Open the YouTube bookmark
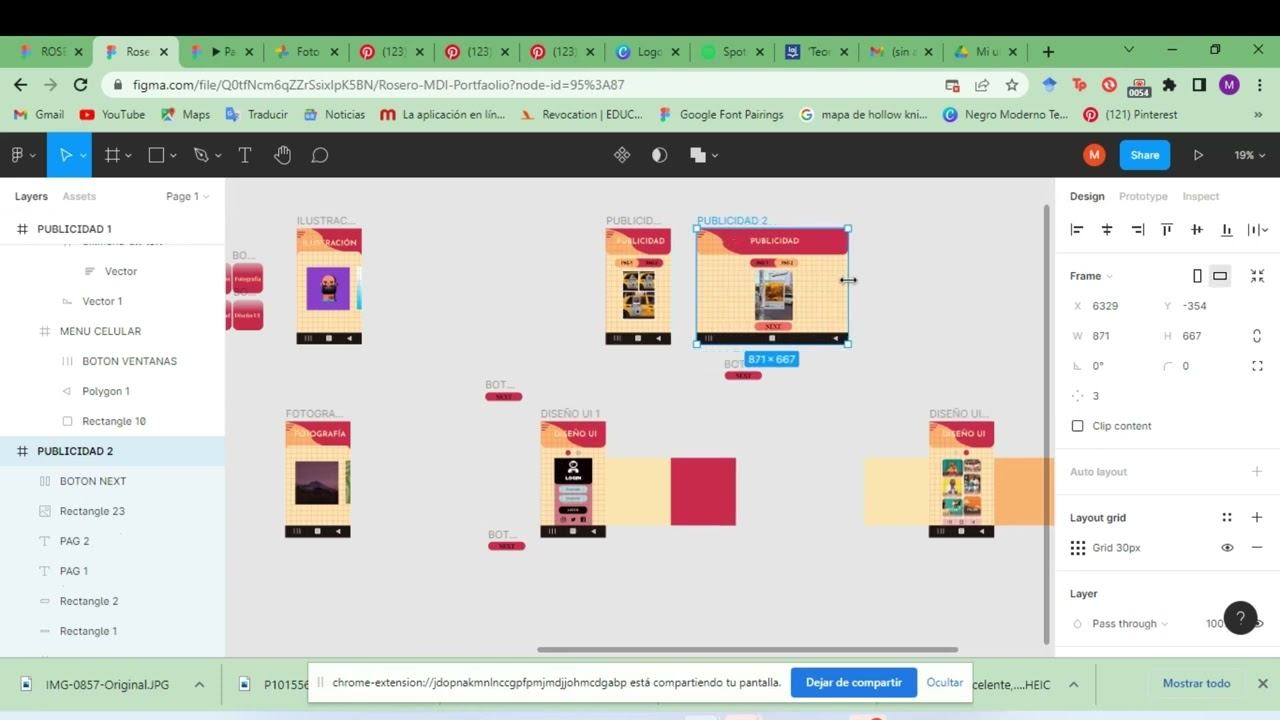This screenshot has width=1280, height=720. tap(112, 114)
